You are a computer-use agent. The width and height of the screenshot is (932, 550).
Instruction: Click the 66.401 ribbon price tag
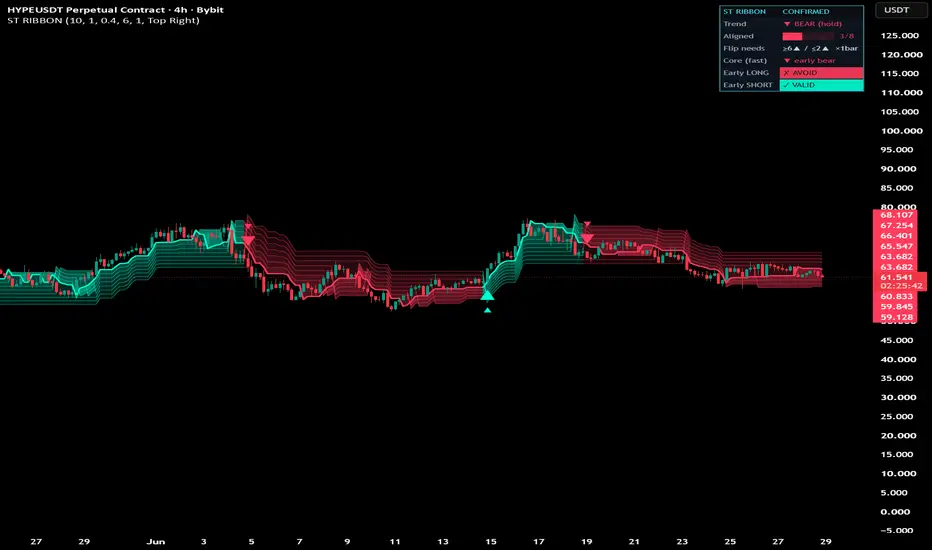coord(896,235)
